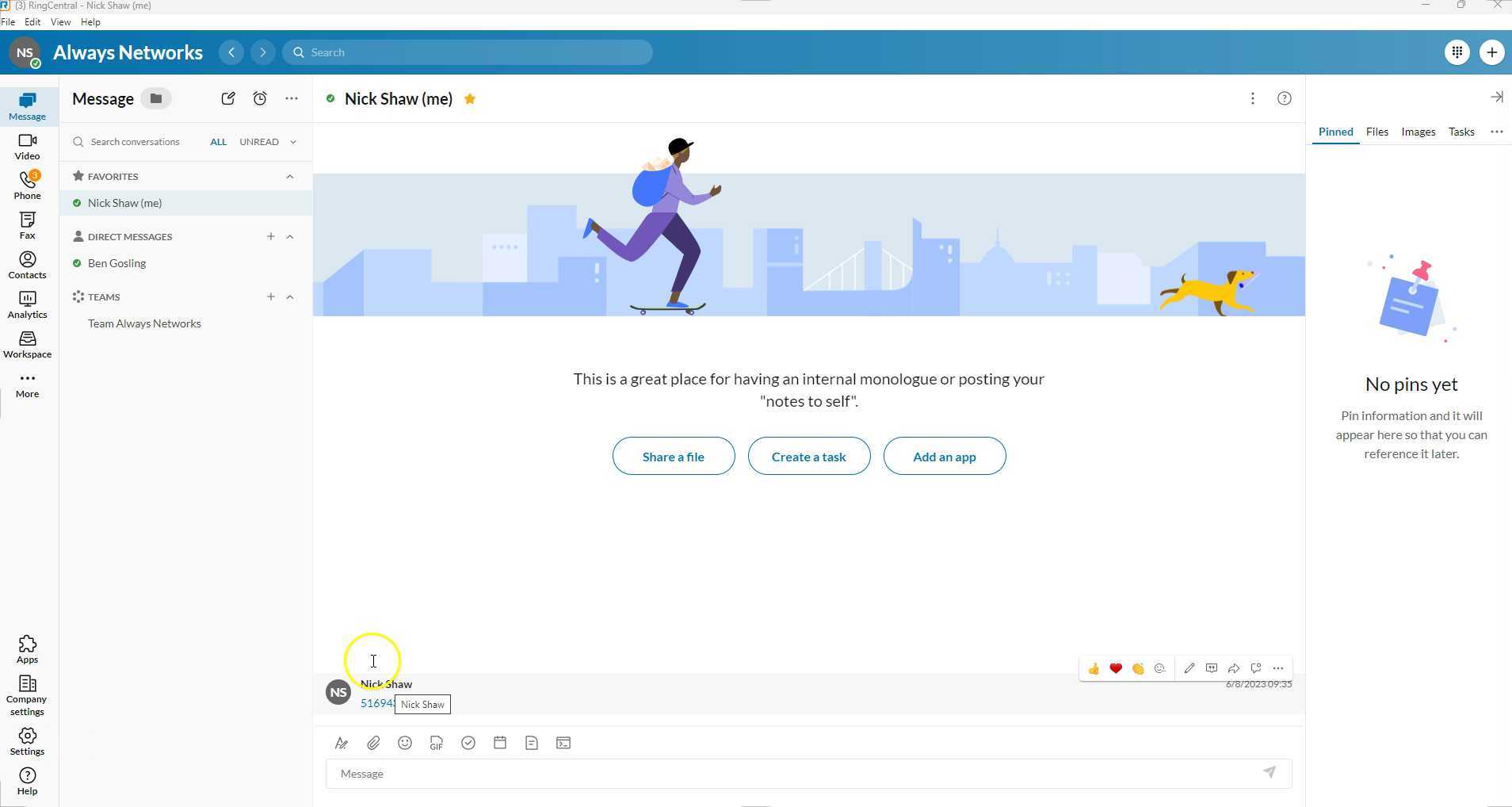Click the Create a task button
The image size is (1512, 807).
point(809,457)
